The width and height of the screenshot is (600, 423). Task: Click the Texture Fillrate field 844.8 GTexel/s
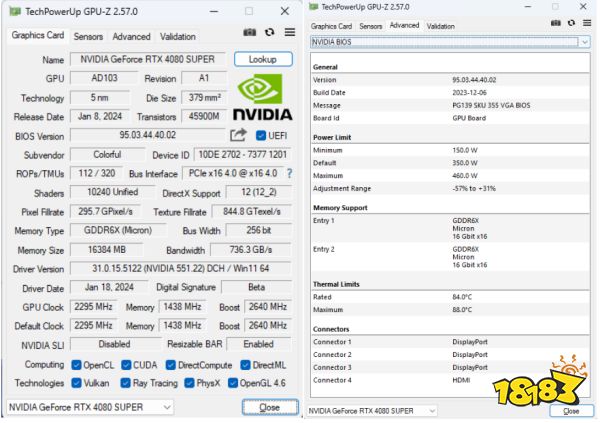pyautogui.click(x=252, y=212)
